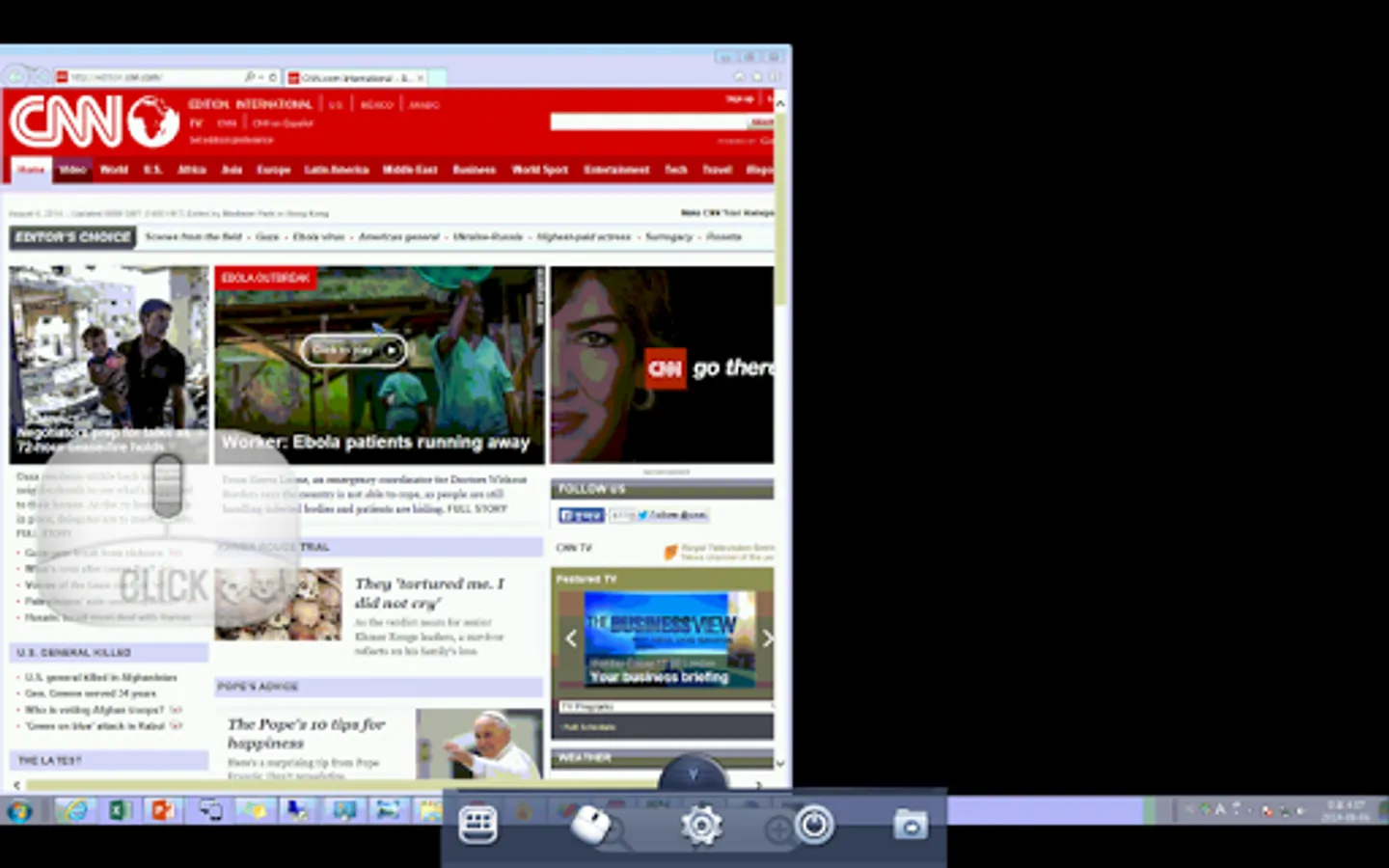Open the Gaza ceasefire story photo
The image size is (1389, 868).
tap(109, 365)
